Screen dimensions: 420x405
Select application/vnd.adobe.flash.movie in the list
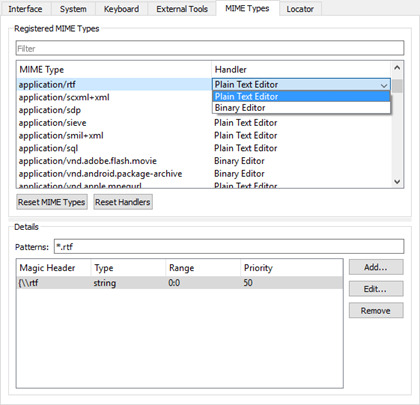coord(204,161)
